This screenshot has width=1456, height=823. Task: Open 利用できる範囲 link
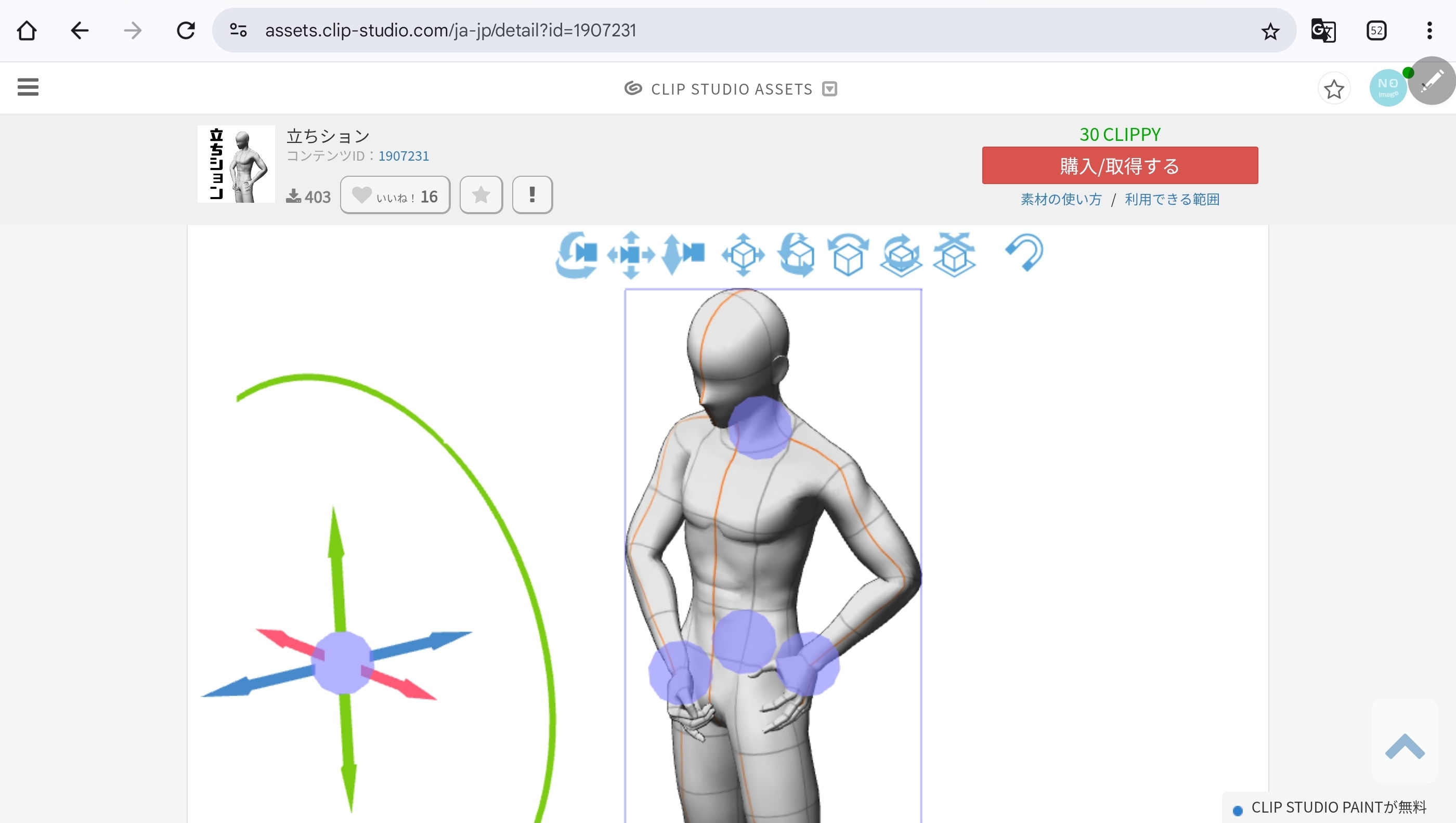[1172, 200]
